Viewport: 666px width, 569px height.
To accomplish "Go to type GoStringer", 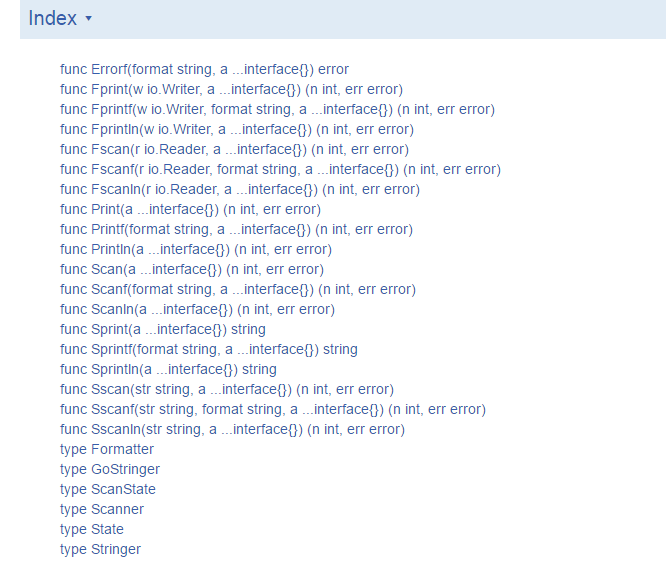I will (110, 469).
